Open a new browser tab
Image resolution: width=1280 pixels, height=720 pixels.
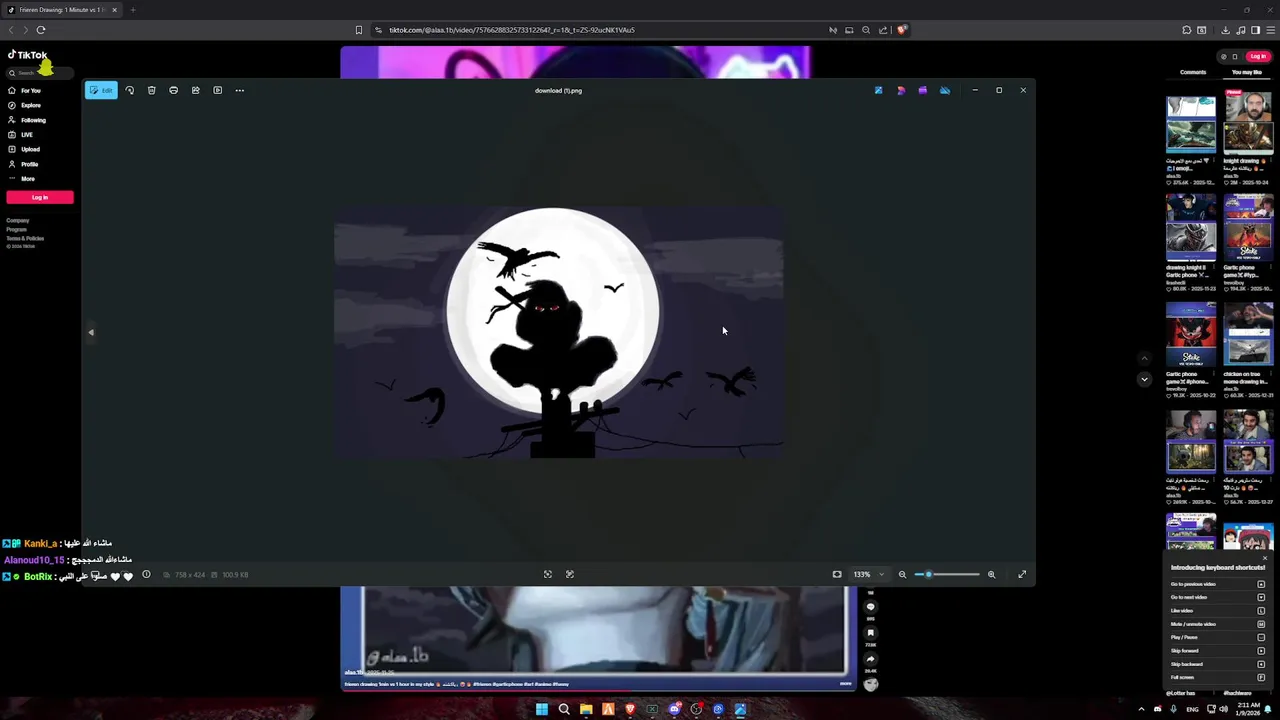132,10
